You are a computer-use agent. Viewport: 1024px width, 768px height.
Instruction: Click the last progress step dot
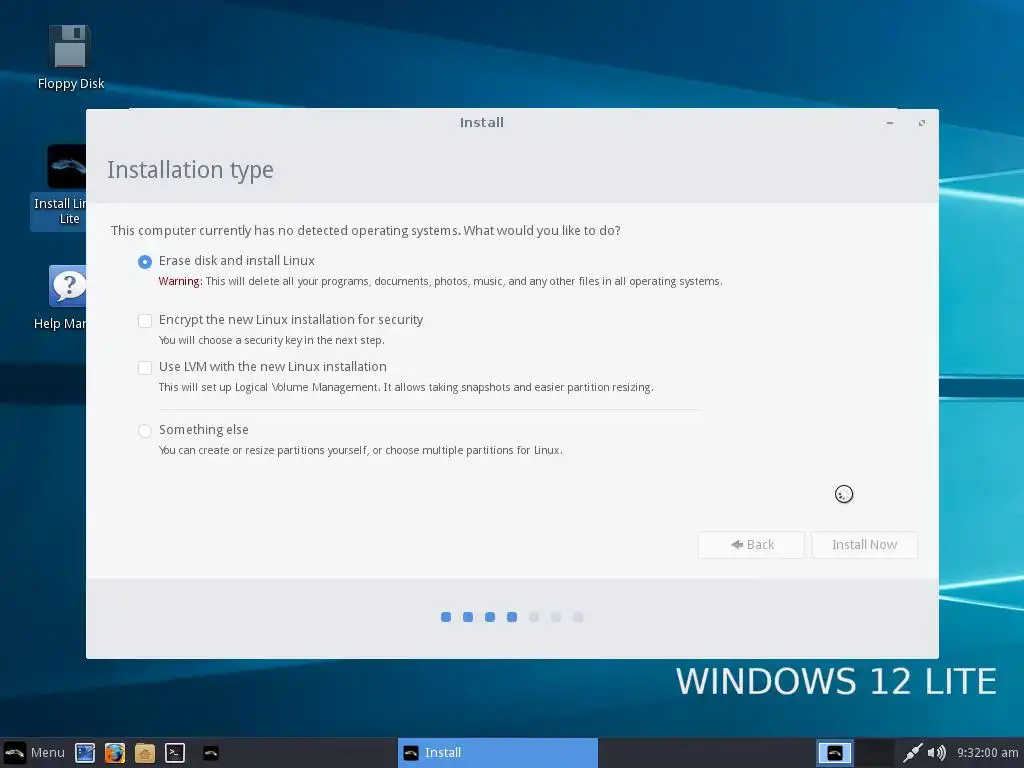tap(578, 617)
